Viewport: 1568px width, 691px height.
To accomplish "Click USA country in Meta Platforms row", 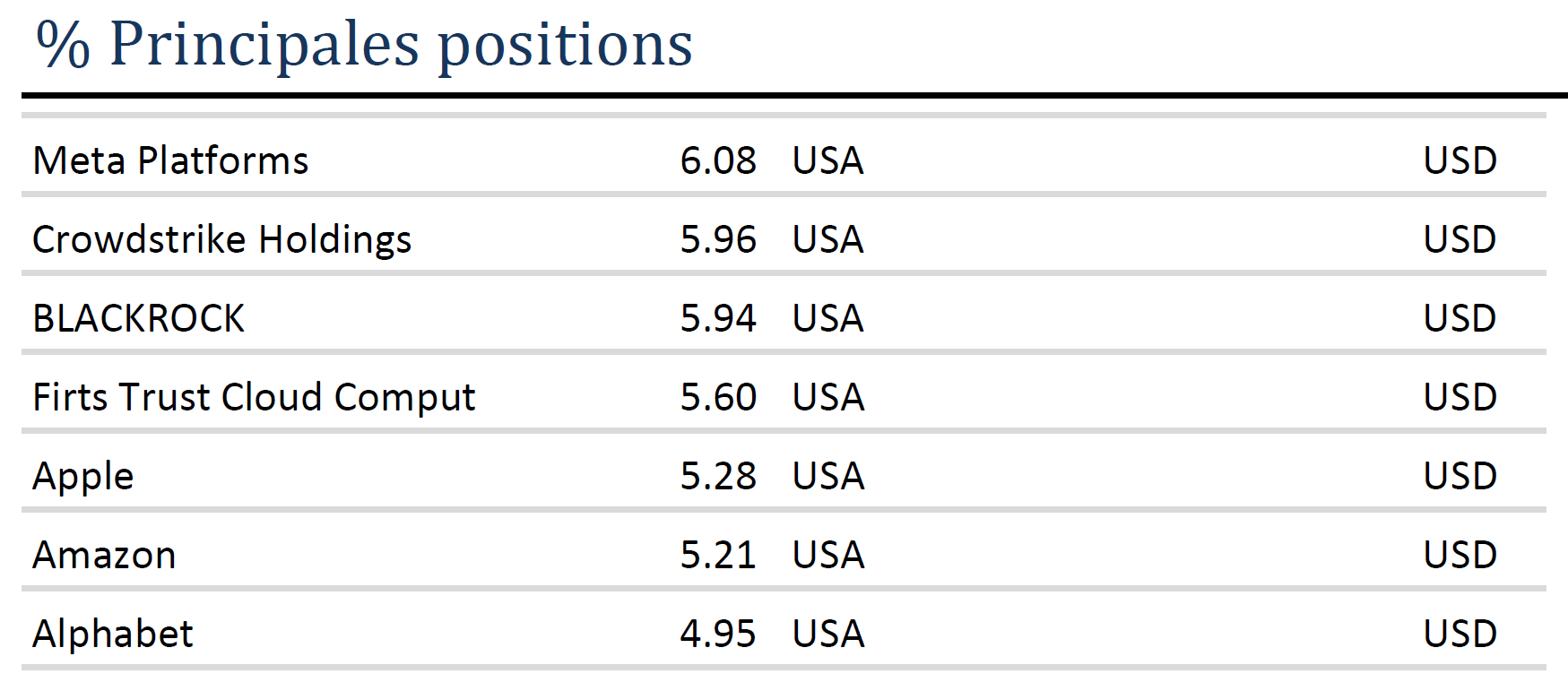I will 828,161.
